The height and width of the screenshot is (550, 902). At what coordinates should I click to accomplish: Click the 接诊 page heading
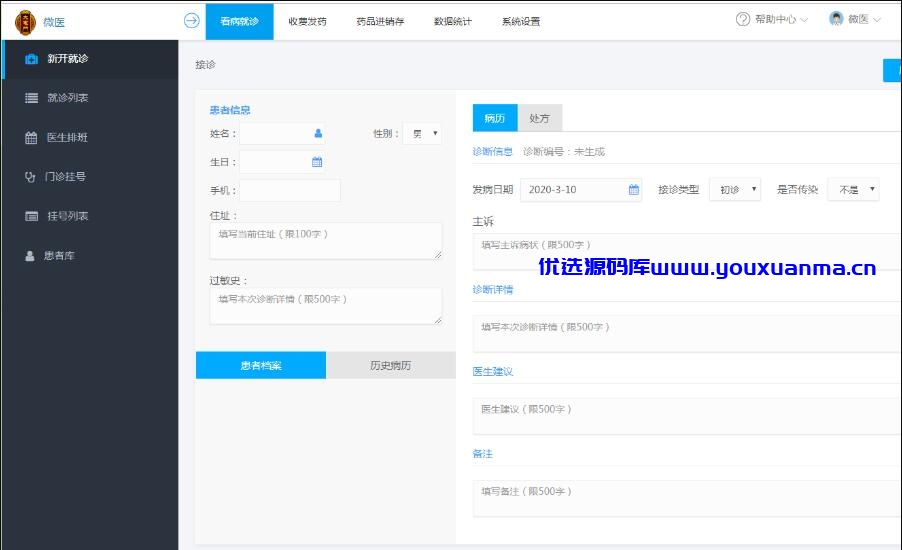205,64
